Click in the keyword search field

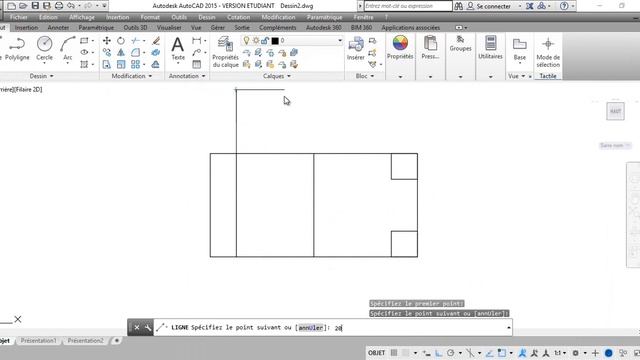click(x=407, y=6)
